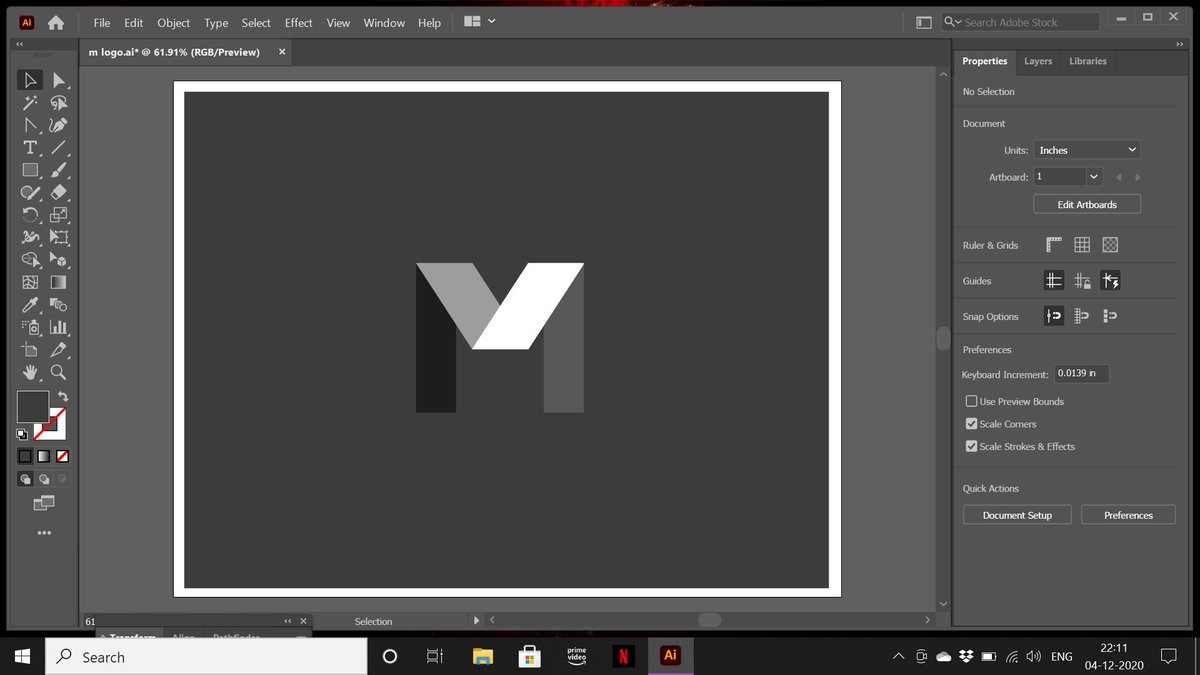This screenshot has width=1200, height=675.
Task: Click the Preferences quick action button
Action: pos(1128,515)
